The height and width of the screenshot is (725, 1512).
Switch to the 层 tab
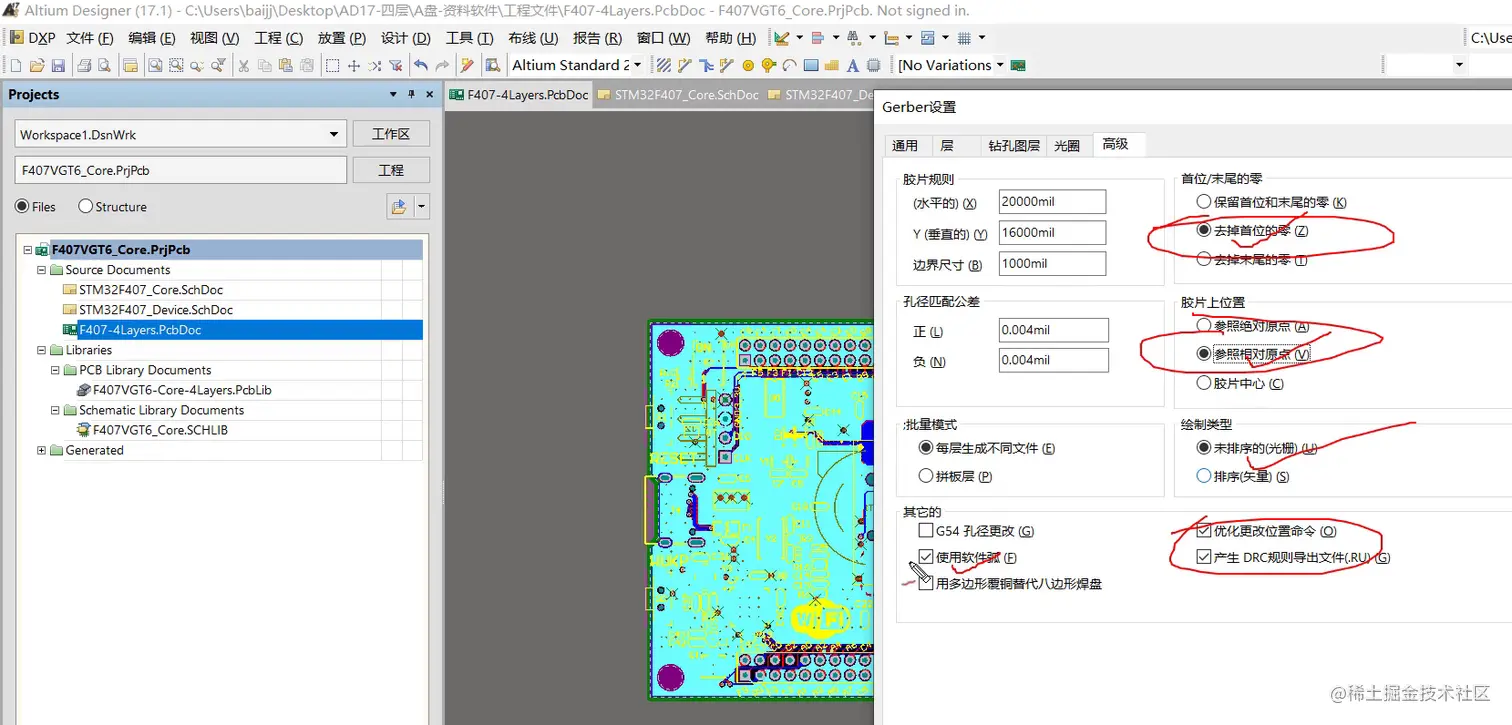[x=946, y=145]
